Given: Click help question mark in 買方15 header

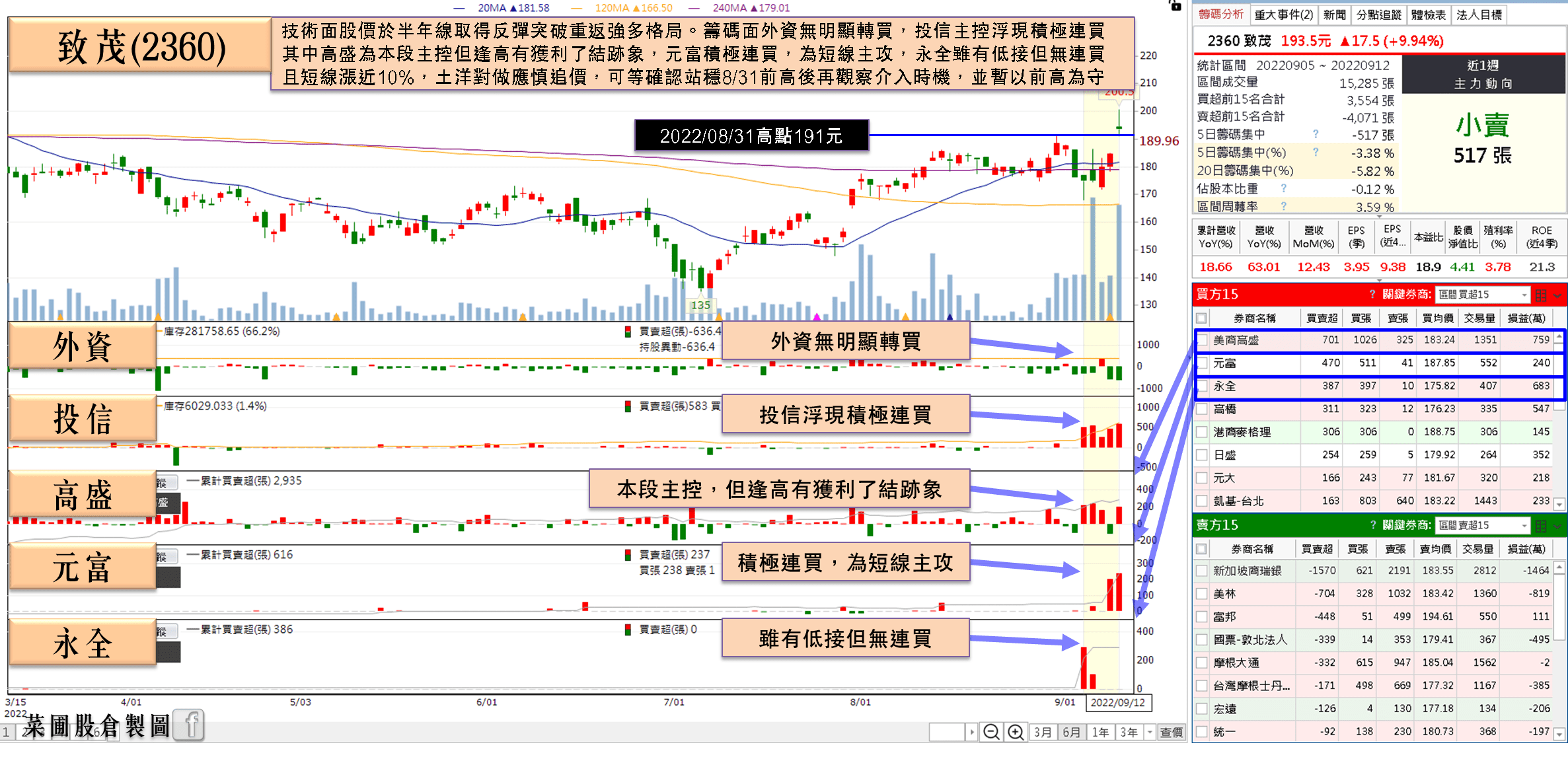Looking at the screenshot, I should coord(1372,295).
